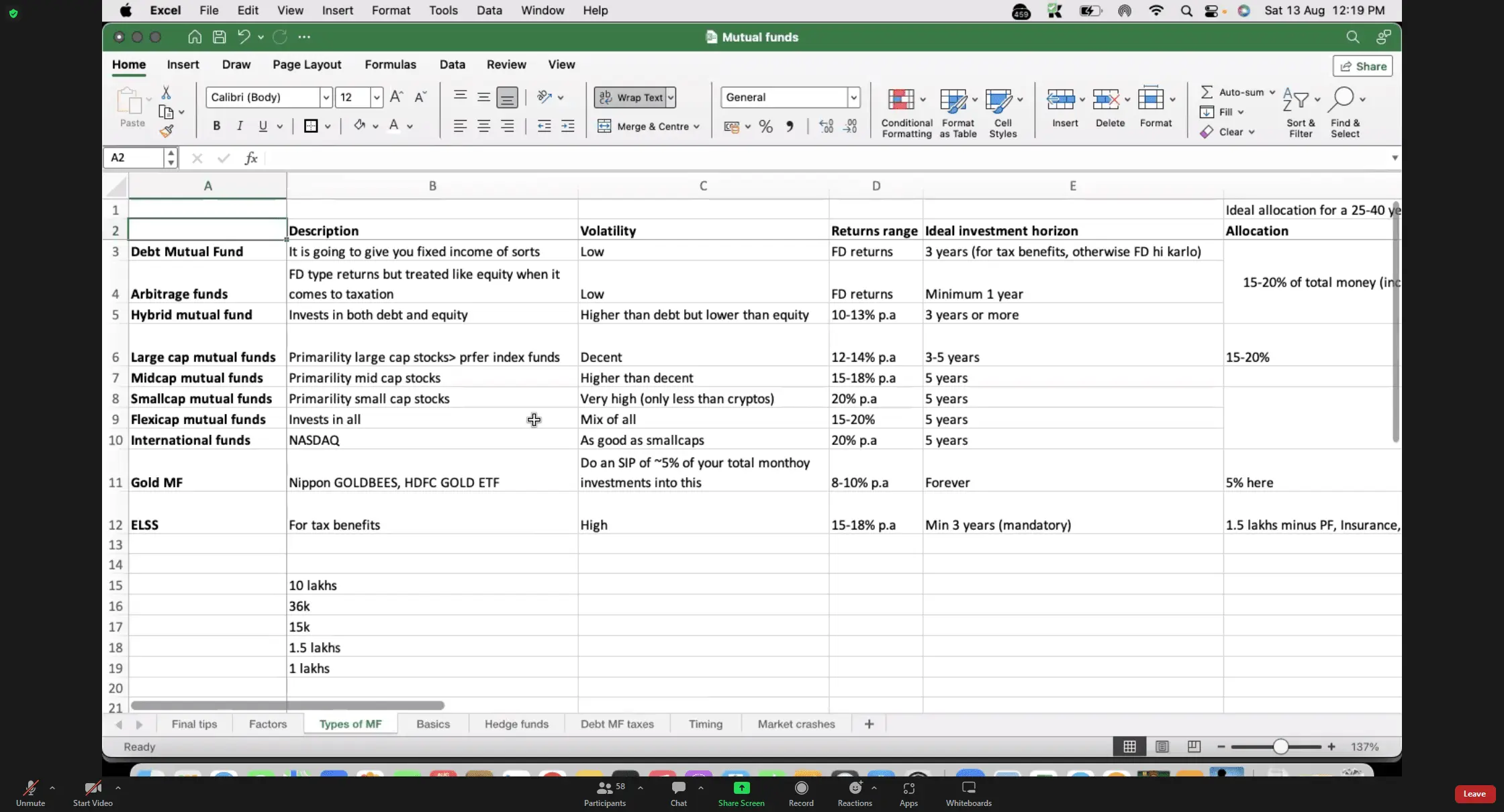The width and height of the screenshot is (1504, 812).
Task: Open the Debt MF taxes sheet tab
Action: click(616, 724)
